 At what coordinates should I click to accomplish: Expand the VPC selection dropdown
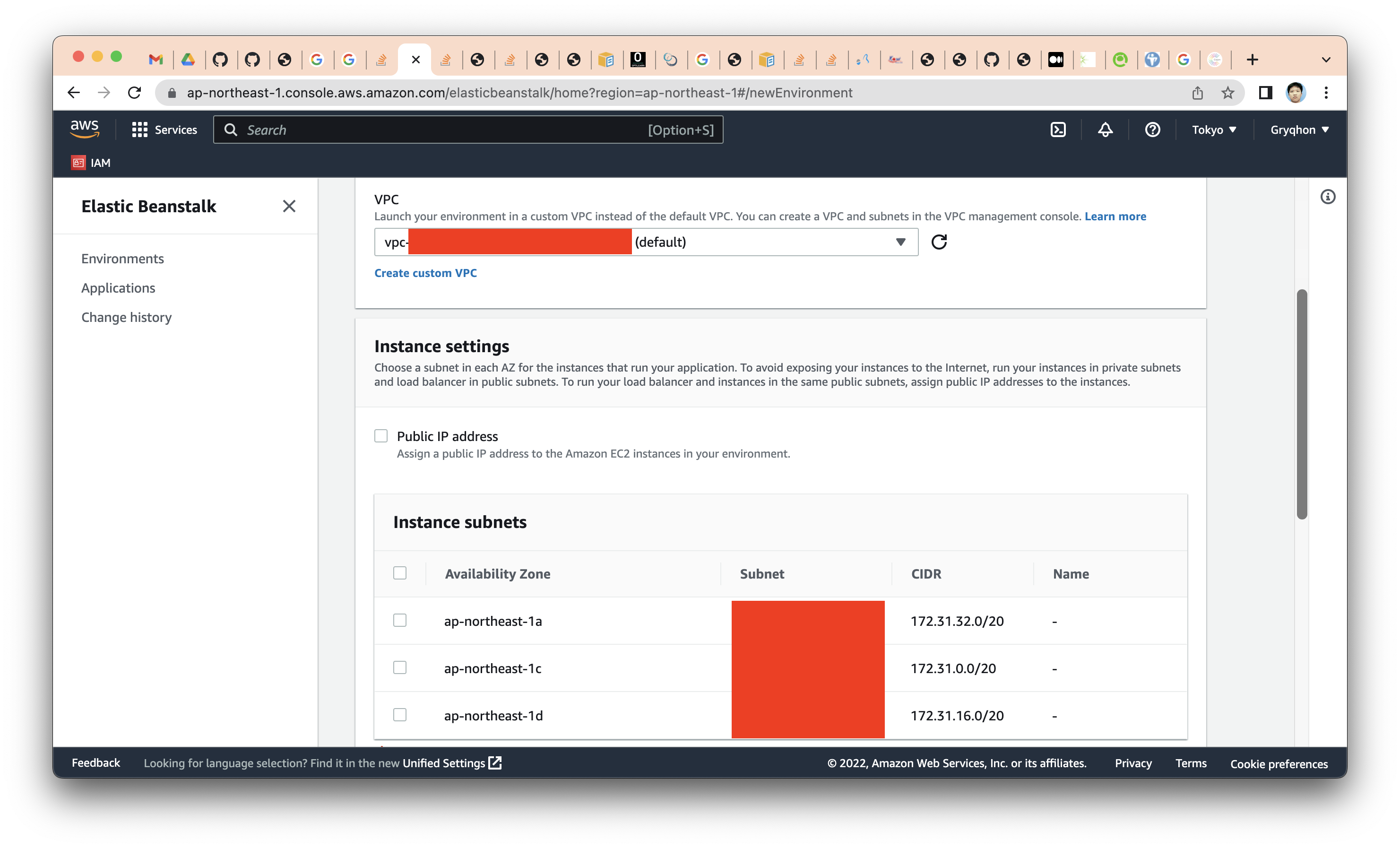pos(900,242)
